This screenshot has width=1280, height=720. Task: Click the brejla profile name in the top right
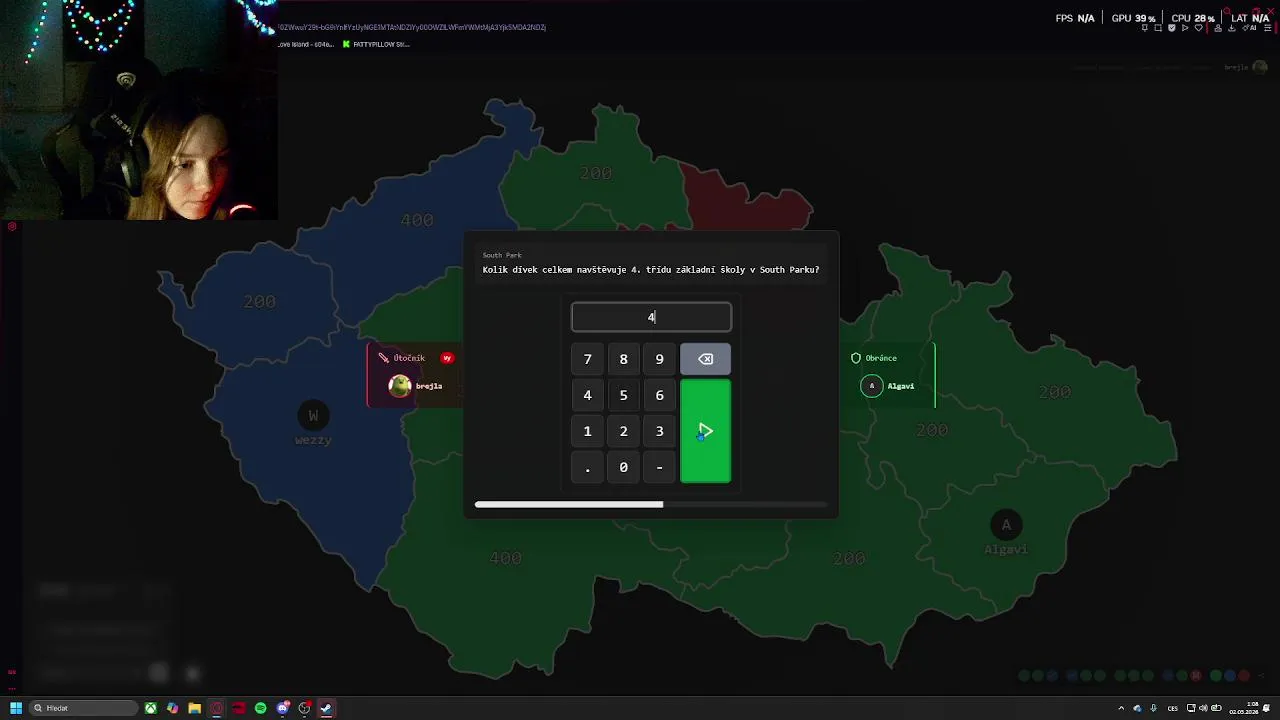(1237, 67)
